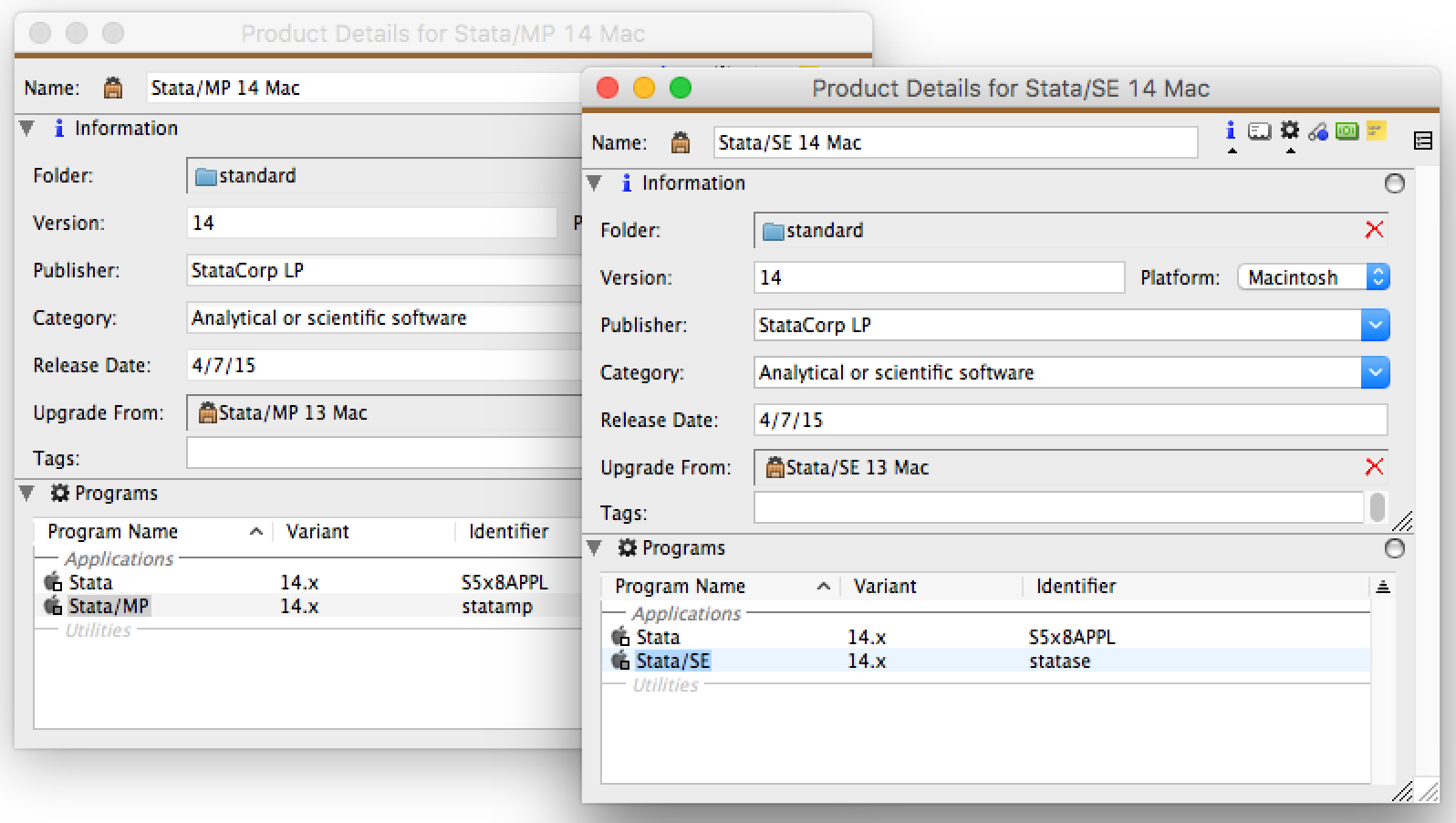Click the Stata/MP 13 Mac Upgrade From value
Screen dimensions: 1456x823
pyautogui.click(x=293, y=412)
